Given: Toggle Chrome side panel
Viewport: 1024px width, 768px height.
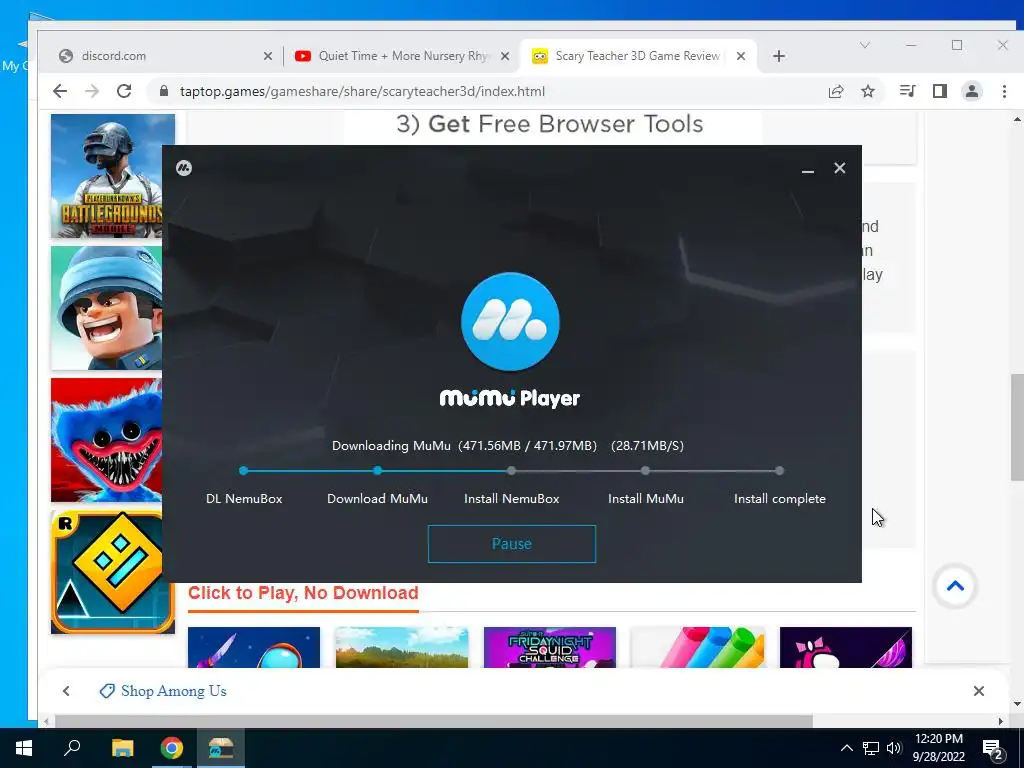Looking at the screenshot, I should click(940, 91).
